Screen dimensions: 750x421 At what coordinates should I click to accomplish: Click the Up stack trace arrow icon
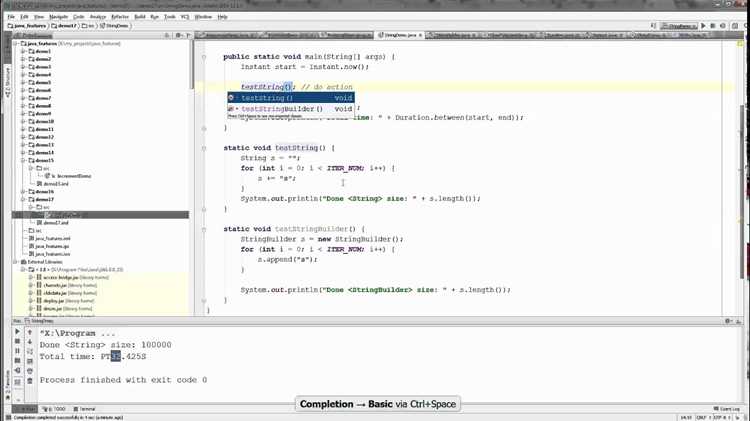pyautogui.click(x=30, y=332)
